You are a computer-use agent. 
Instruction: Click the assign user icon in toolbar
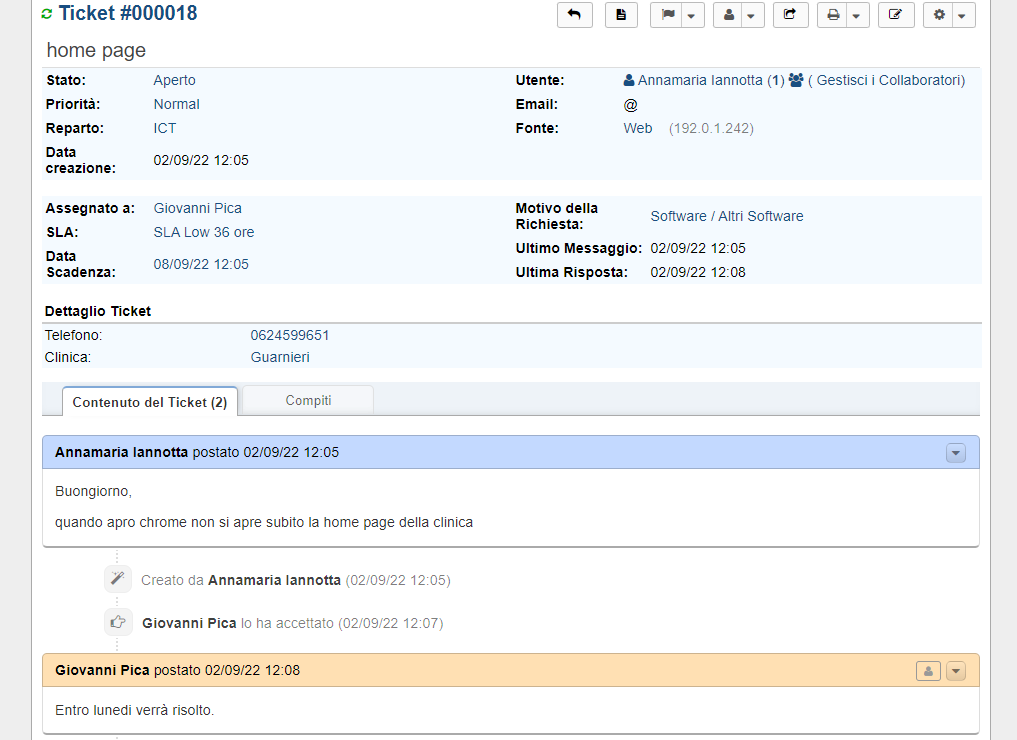pos(730,15)
